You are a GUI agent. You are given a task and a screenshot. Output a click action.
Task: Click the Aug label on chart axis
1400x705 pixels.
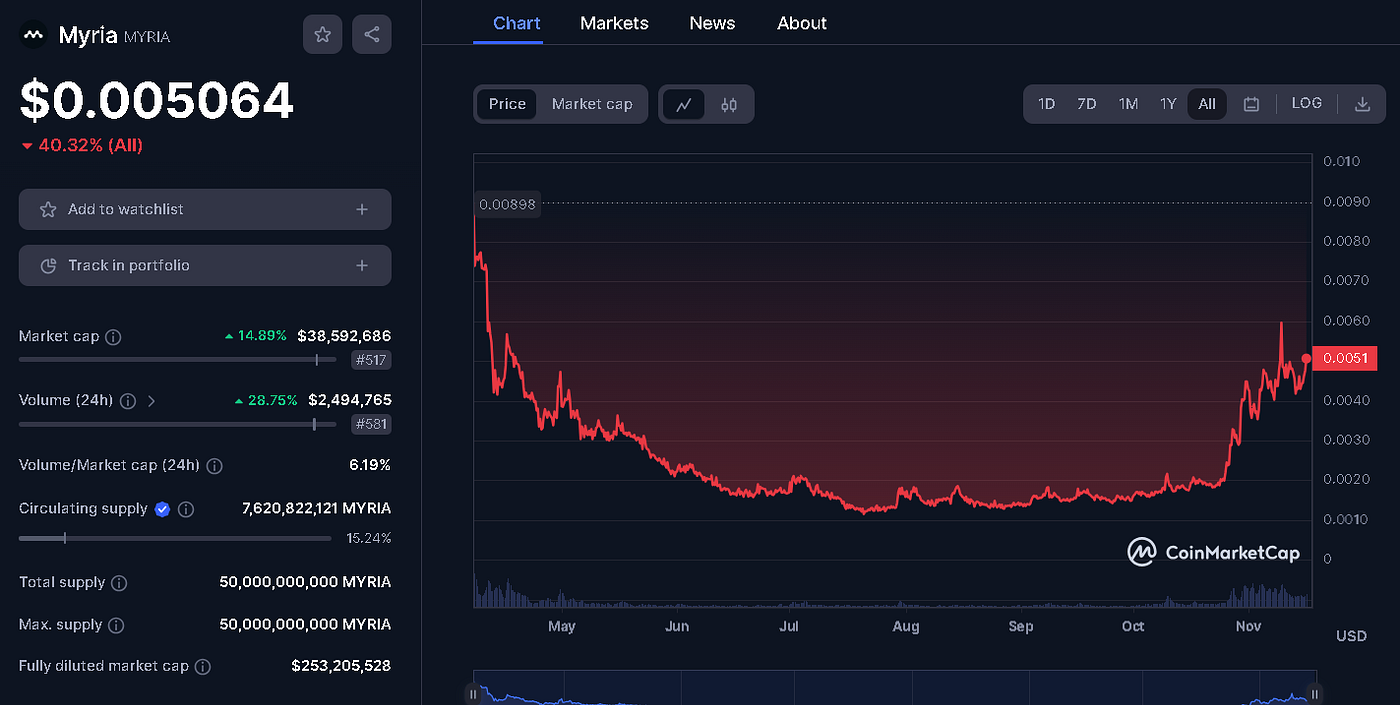click(906, 626)
